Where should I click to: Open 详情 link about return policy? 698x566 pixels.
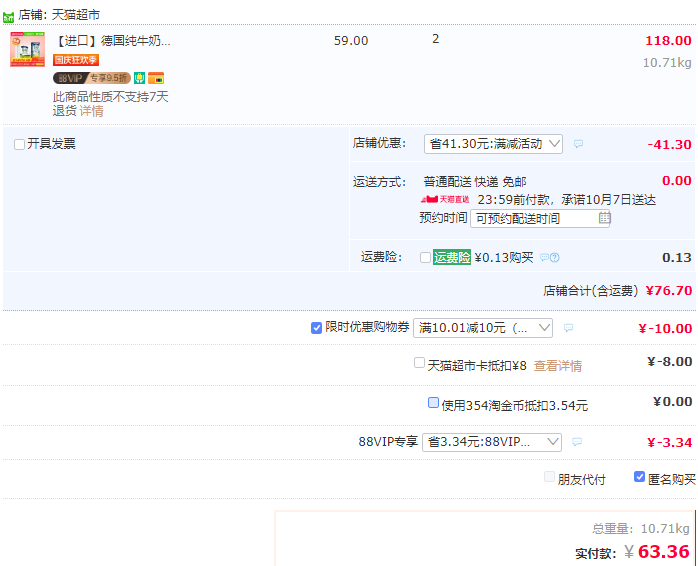click(91, 111)
